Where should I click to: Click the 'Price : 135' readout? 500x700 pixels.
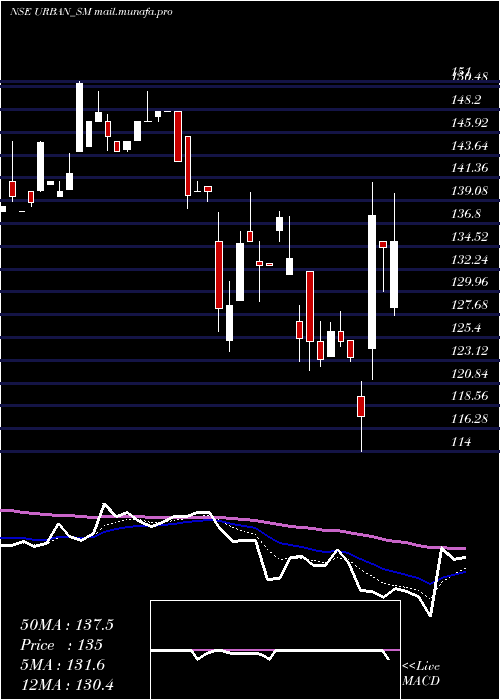coord(62,645)
